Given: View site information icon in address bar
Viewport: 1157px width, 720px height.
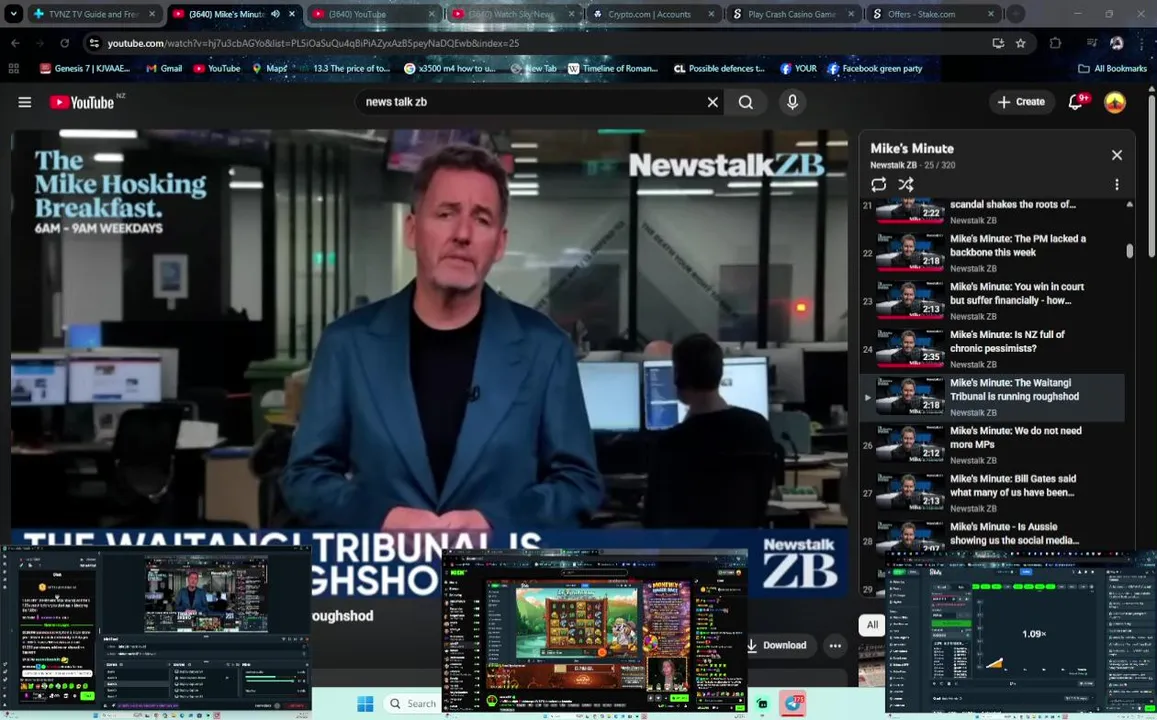Looking at the screenshot, I should pos(94,44).
